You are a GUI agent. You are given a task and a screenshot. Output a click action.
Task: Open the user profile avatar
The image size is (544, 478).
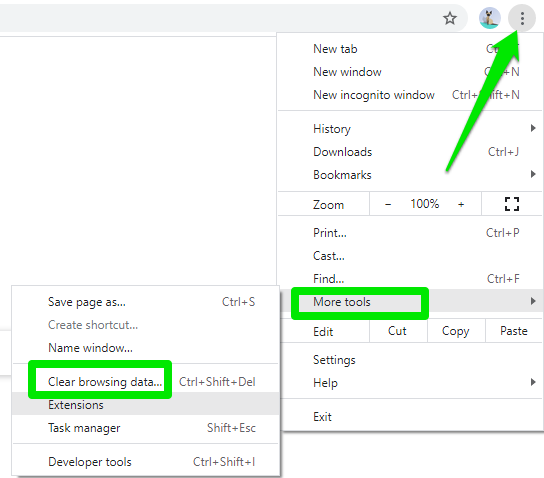(490, 18)
